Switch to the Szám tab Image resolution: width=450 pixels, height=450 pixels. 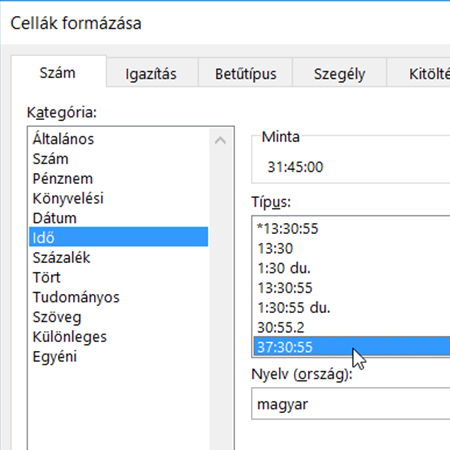point(59,72)
